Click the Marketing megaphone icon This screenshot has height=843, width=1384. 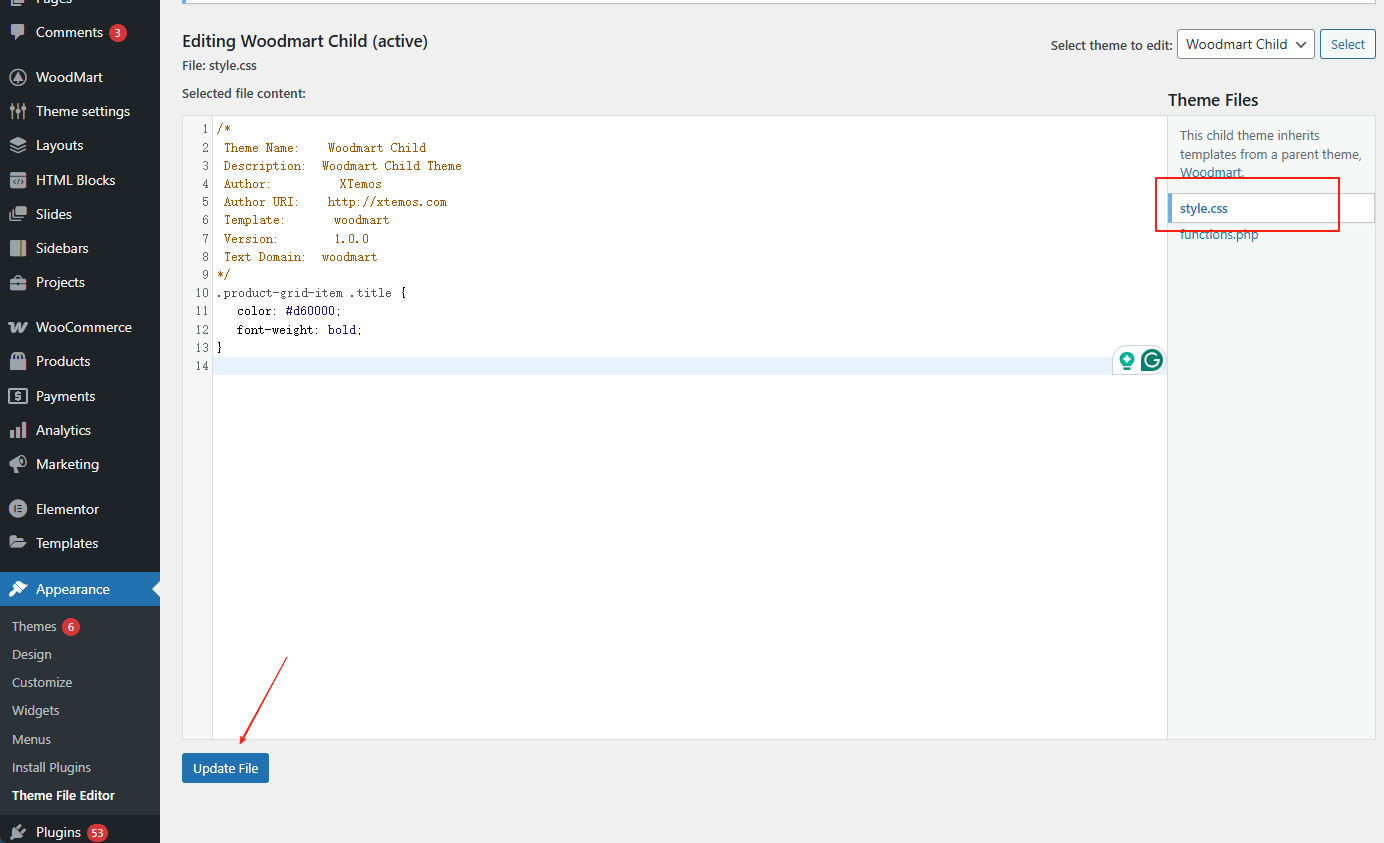pyautogui.click(x=18, y=464)
